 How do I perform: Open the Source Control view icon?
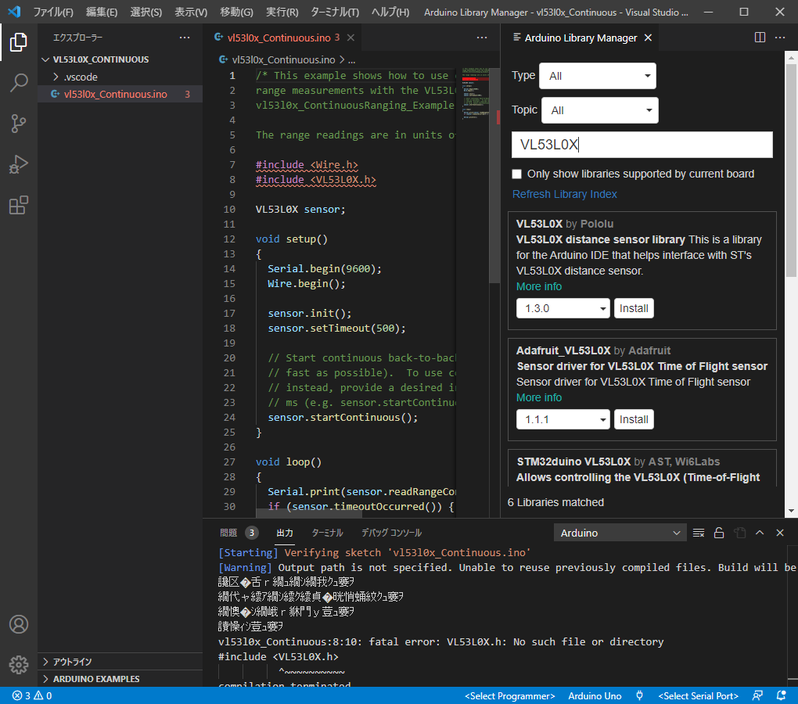(x=18, y=123)
